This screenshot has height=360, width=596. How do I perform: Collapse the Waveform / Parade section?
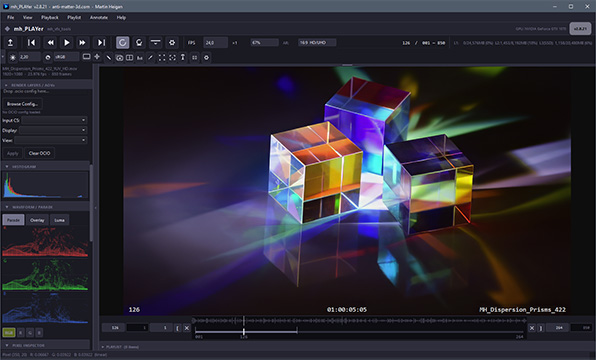tap(46, 207)
